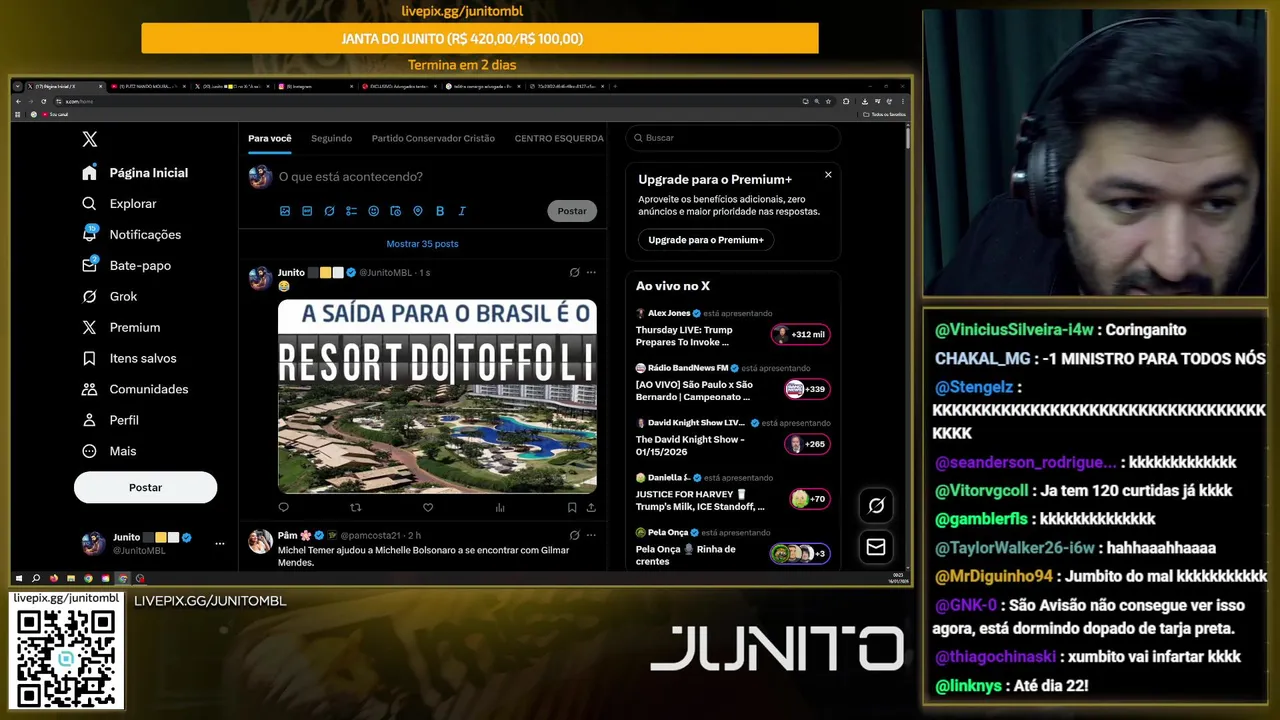Switch to the CENTRO ESQUERDA tab
The height and width of the screenshot is (720, 1280).
[559, 138]
